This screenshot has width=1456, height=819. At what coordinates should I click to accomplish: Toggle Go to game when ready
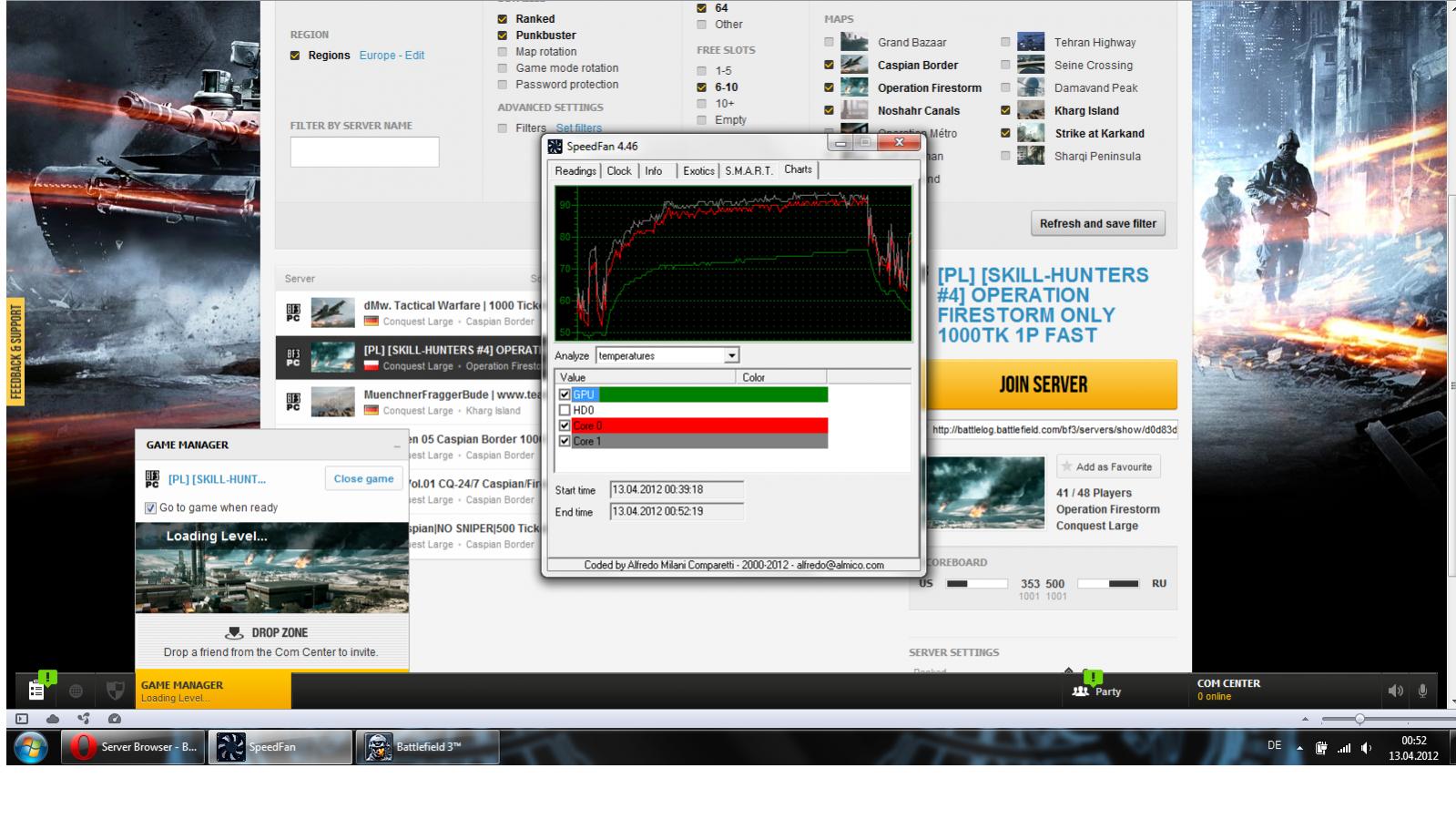click(150, 507)
